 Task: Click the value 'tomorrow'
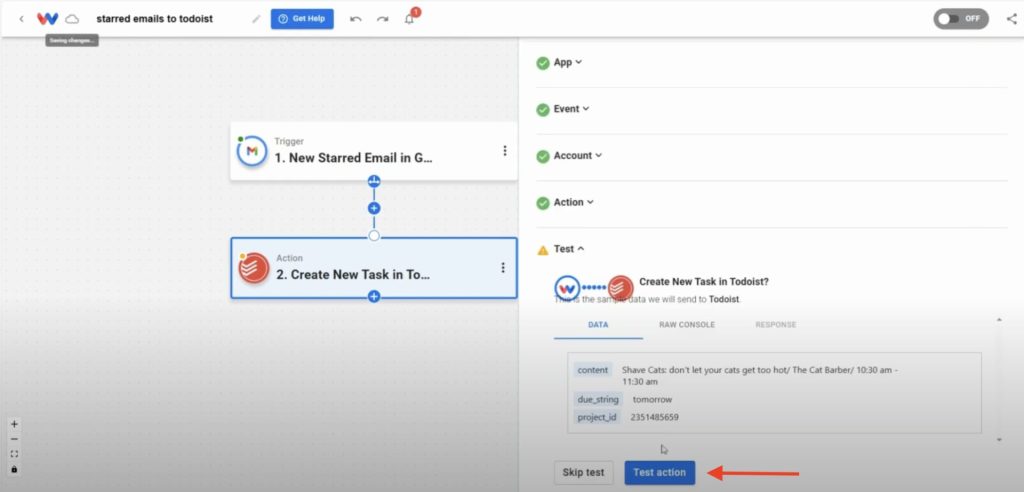click(x=652, y=399)
